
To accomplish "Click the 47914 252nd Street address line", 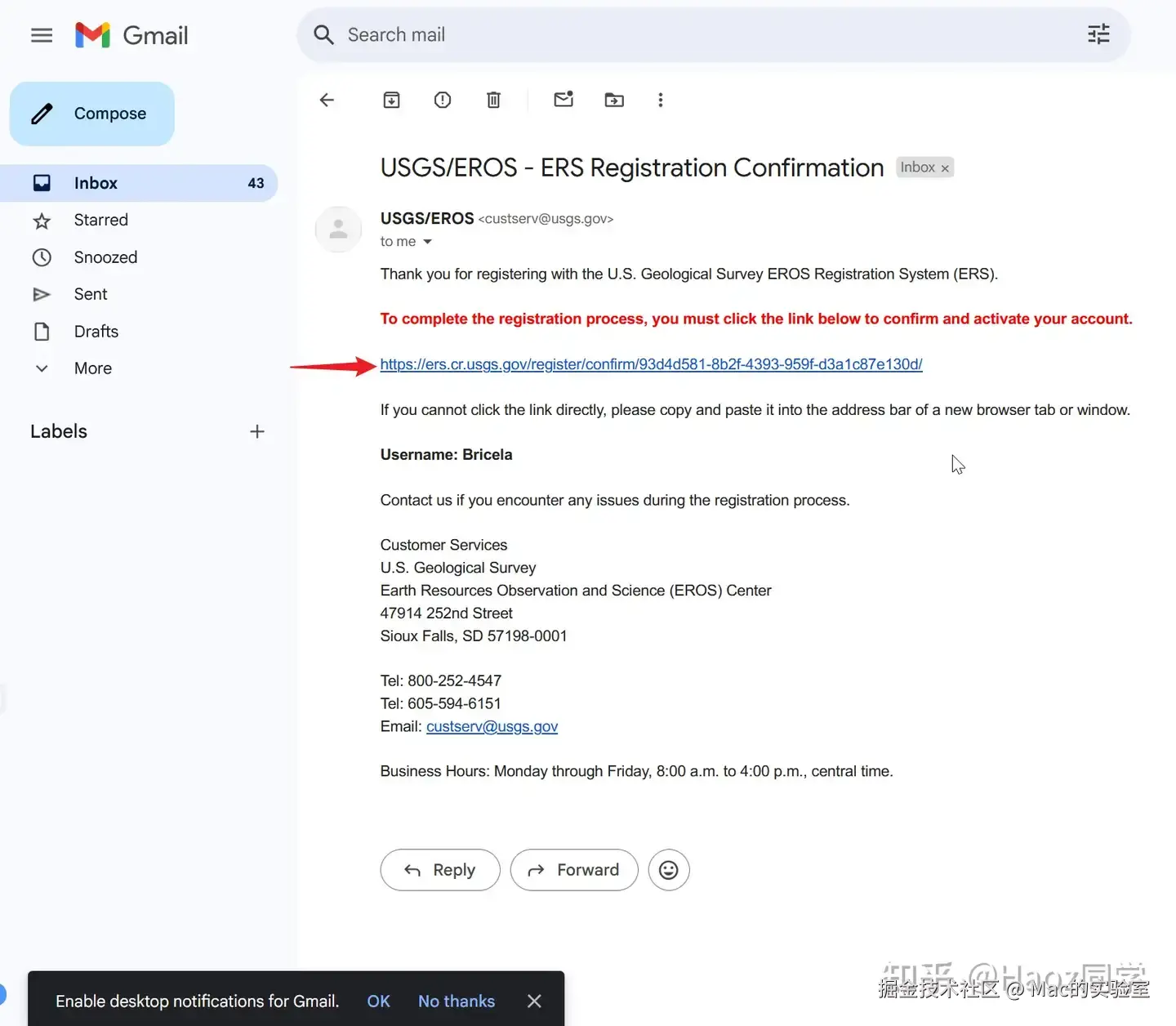I will (x=447, y=613).
